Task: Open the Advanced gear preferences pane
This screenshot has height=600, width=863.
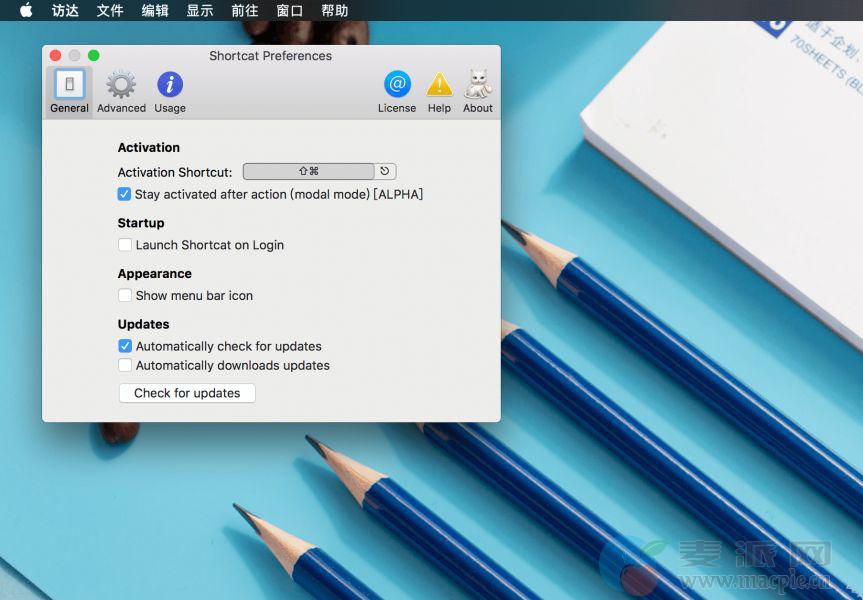Action: pos(121,91)
